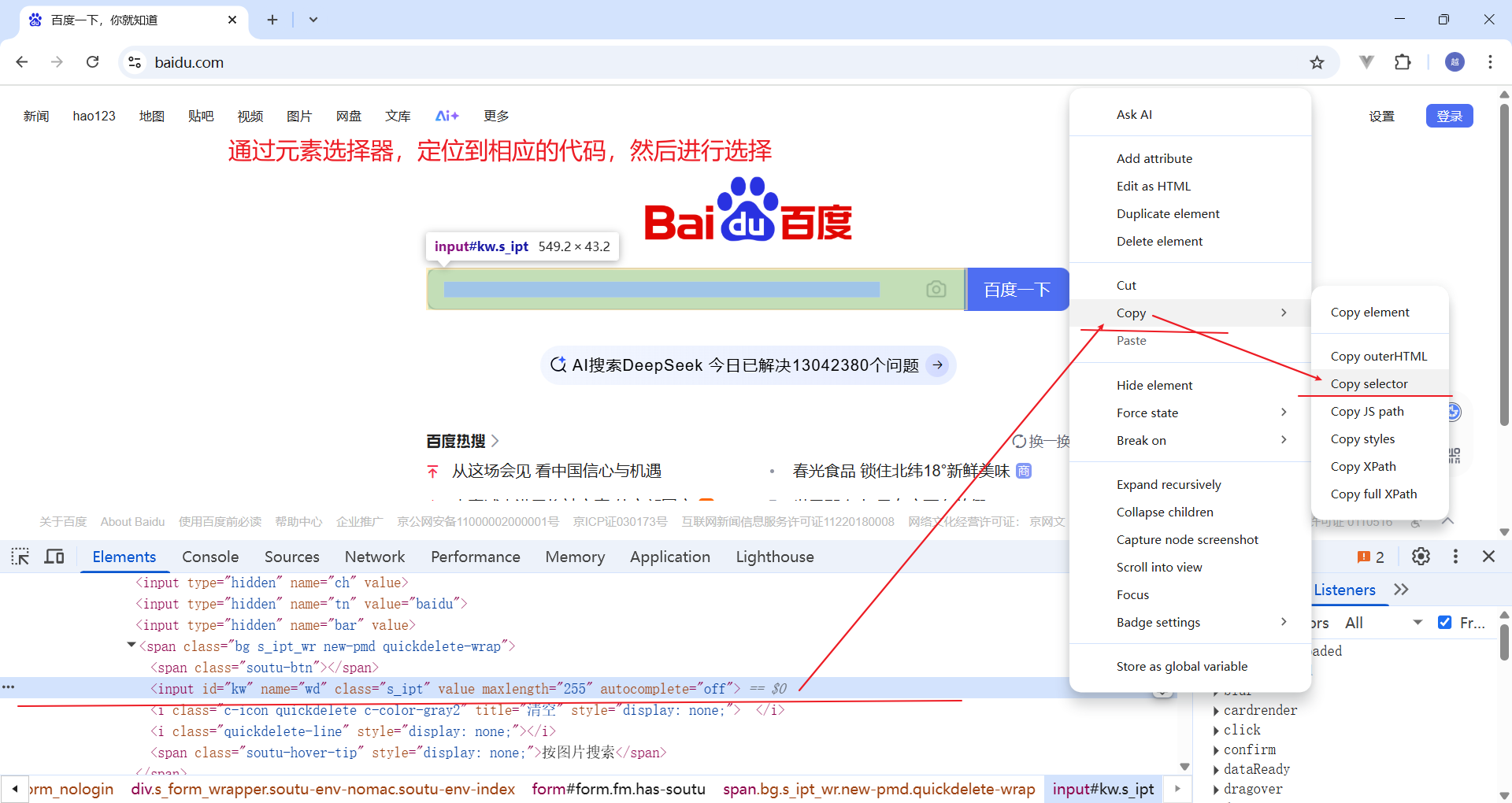Click the browser forward arrow
Viewport: 1512px width, 803px height.
tap(57, 62)
